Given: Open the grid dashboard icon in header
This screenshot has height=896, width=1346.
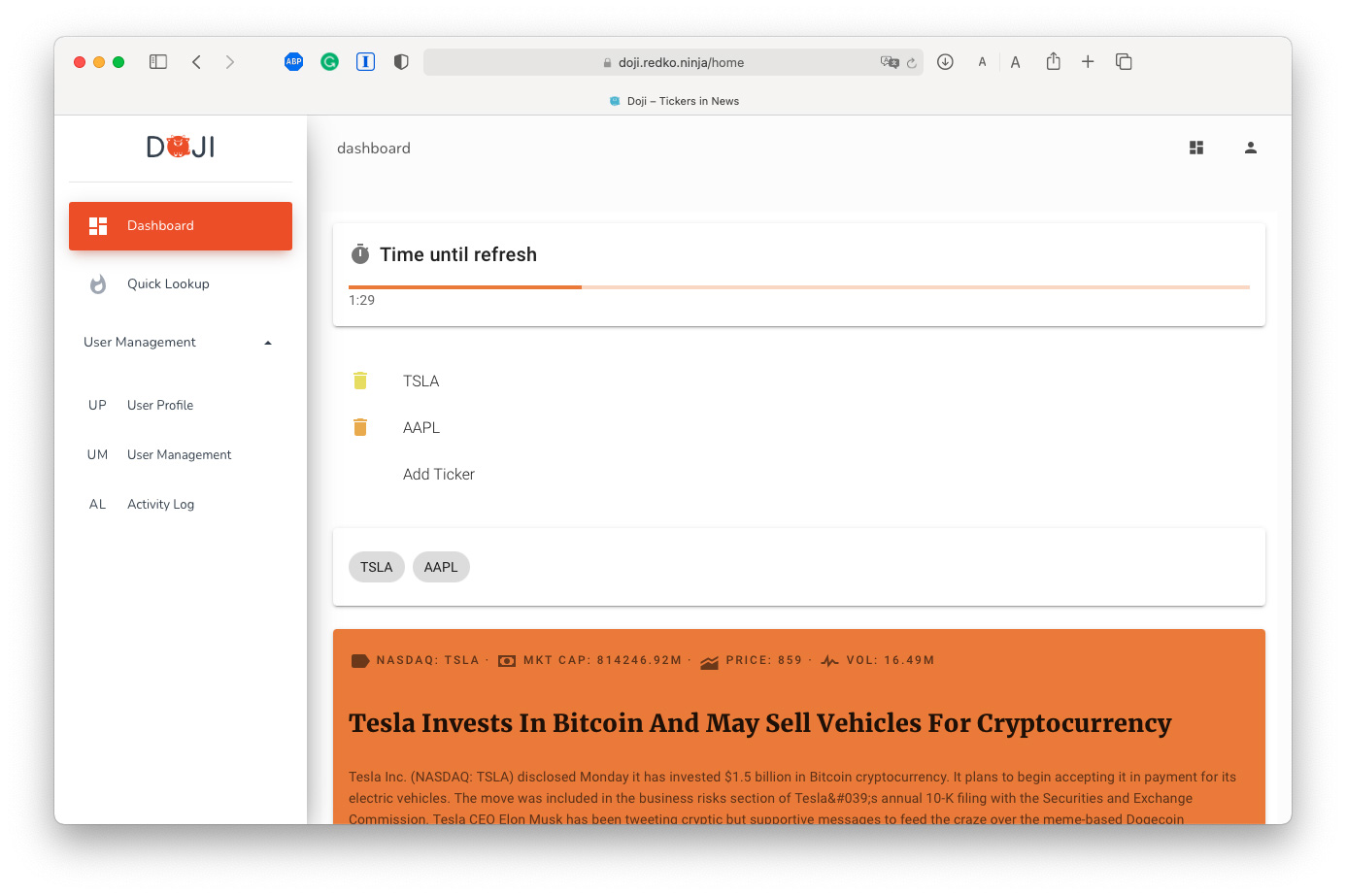Looking at the screenshot, I should click(1196, 148).
